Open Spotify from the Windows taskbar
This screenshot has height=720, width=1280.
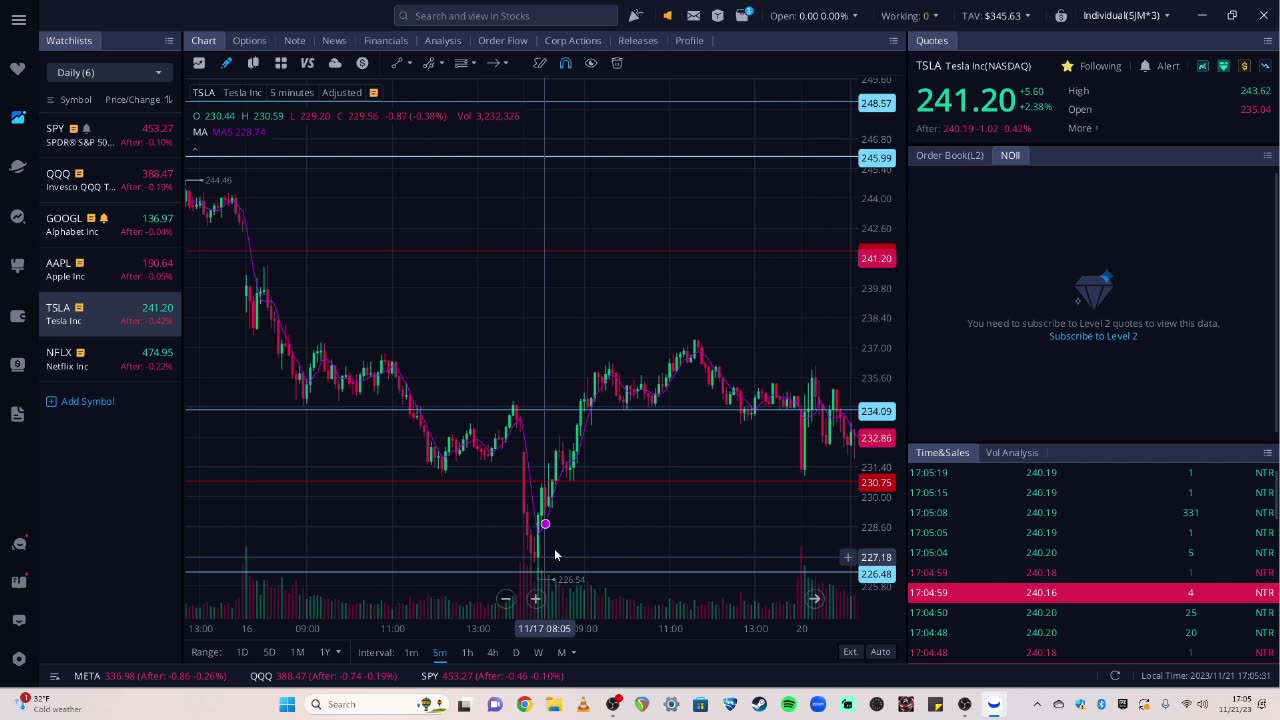pyautogui.click(x=789, y=704)
